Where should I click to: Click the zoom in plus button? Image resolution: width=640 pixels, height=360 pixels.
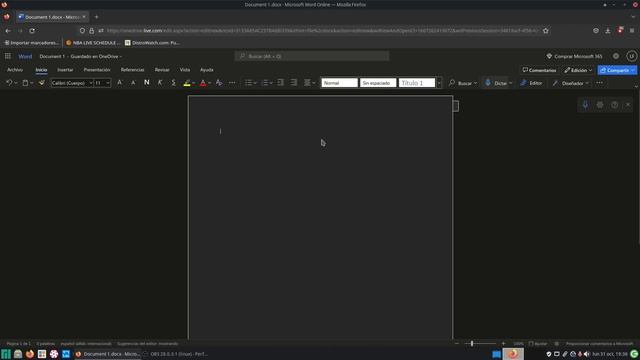point(503,344)
